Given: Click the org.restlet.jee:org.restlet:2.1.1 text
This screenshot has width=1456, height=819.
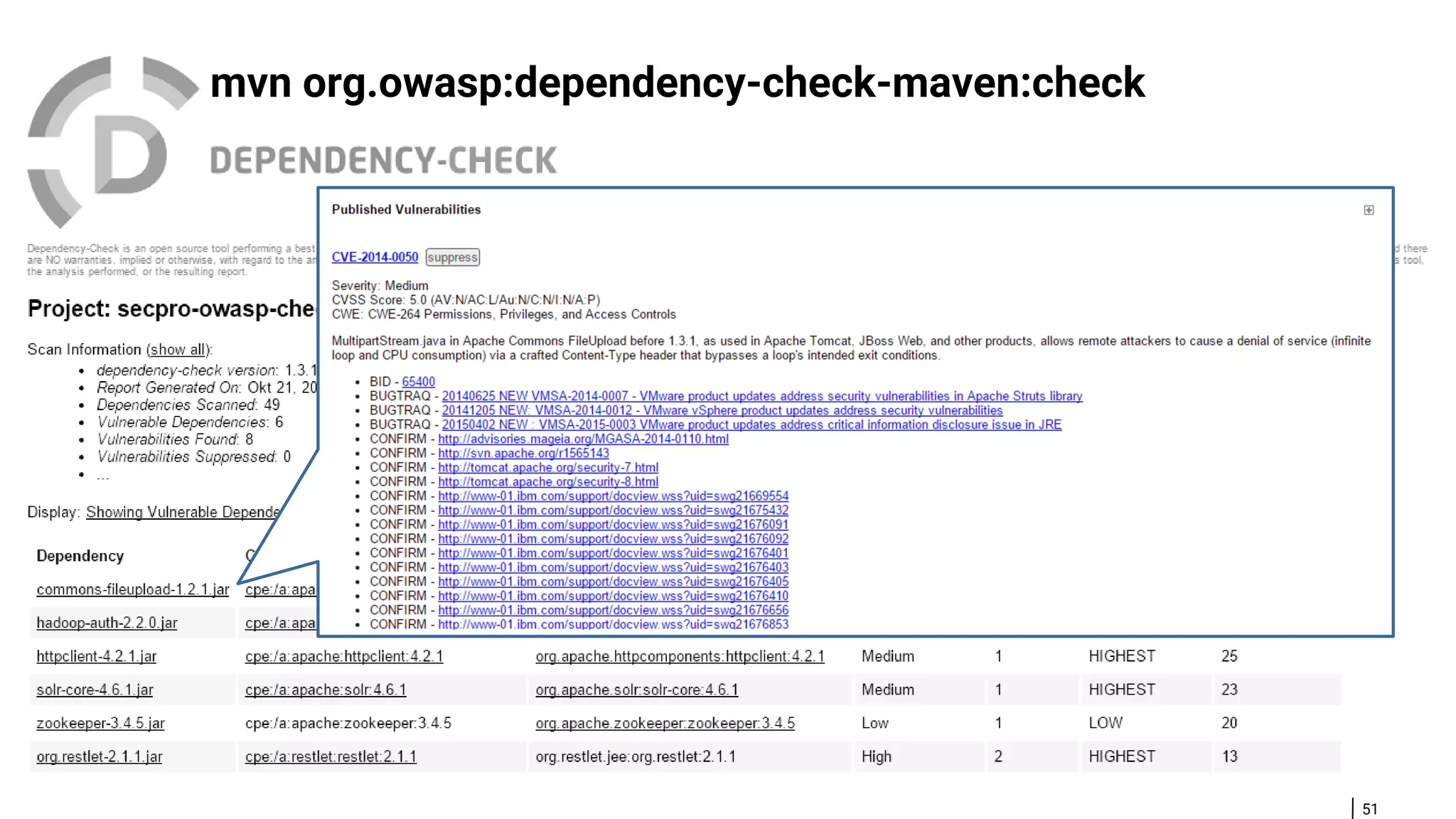Looking at the screenshot, I should [x=636, y=756].
